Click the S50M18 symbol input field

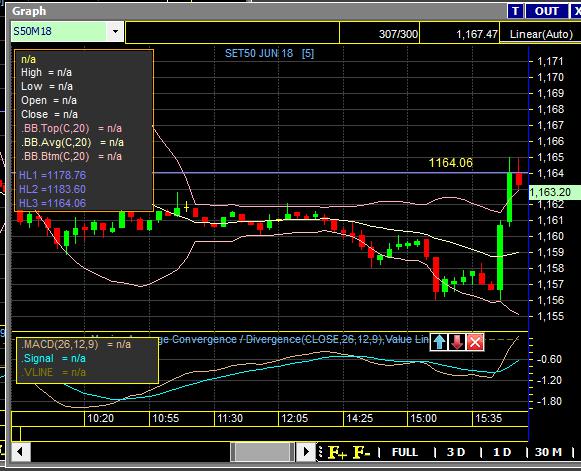[59, 31]
